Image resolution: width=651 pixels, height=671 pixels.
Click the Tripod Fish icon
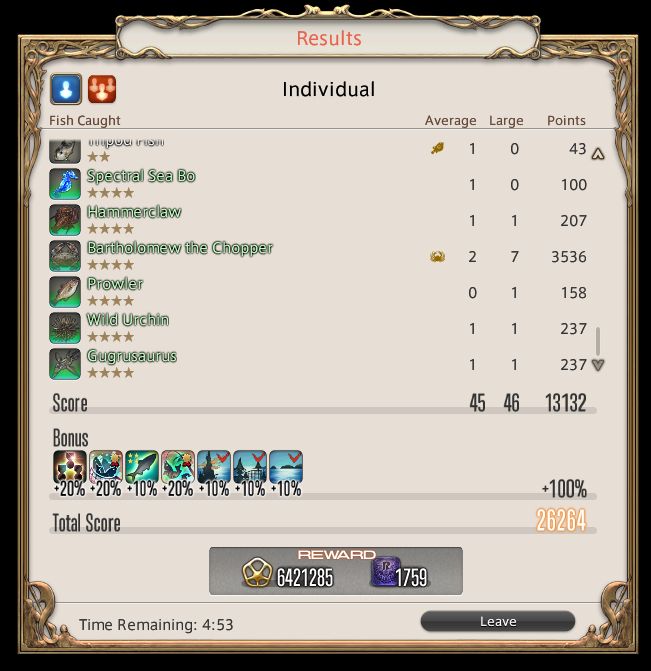click(x=65, y=151)
